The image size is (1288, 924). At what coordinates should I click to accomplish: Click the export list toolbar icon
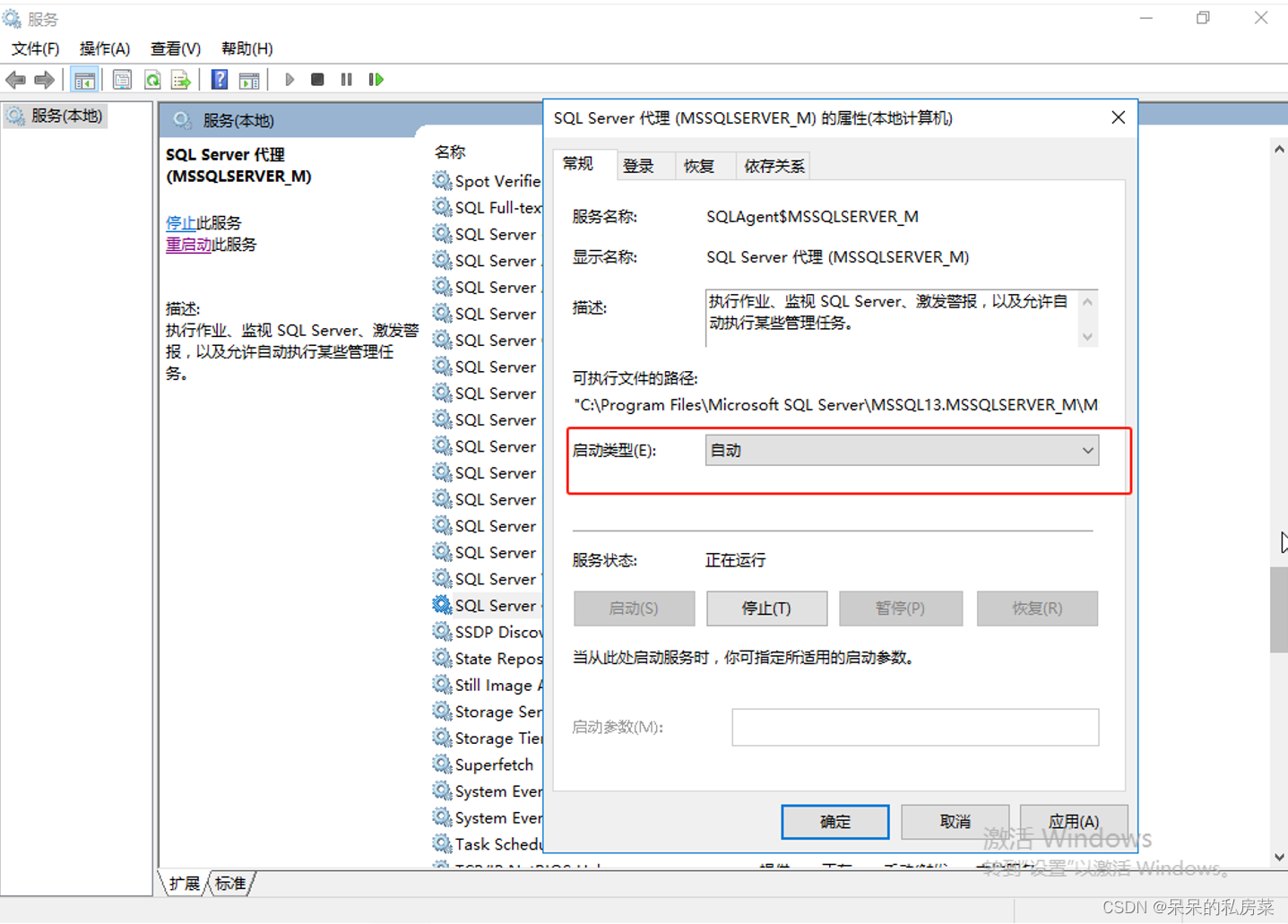[181, 80]
